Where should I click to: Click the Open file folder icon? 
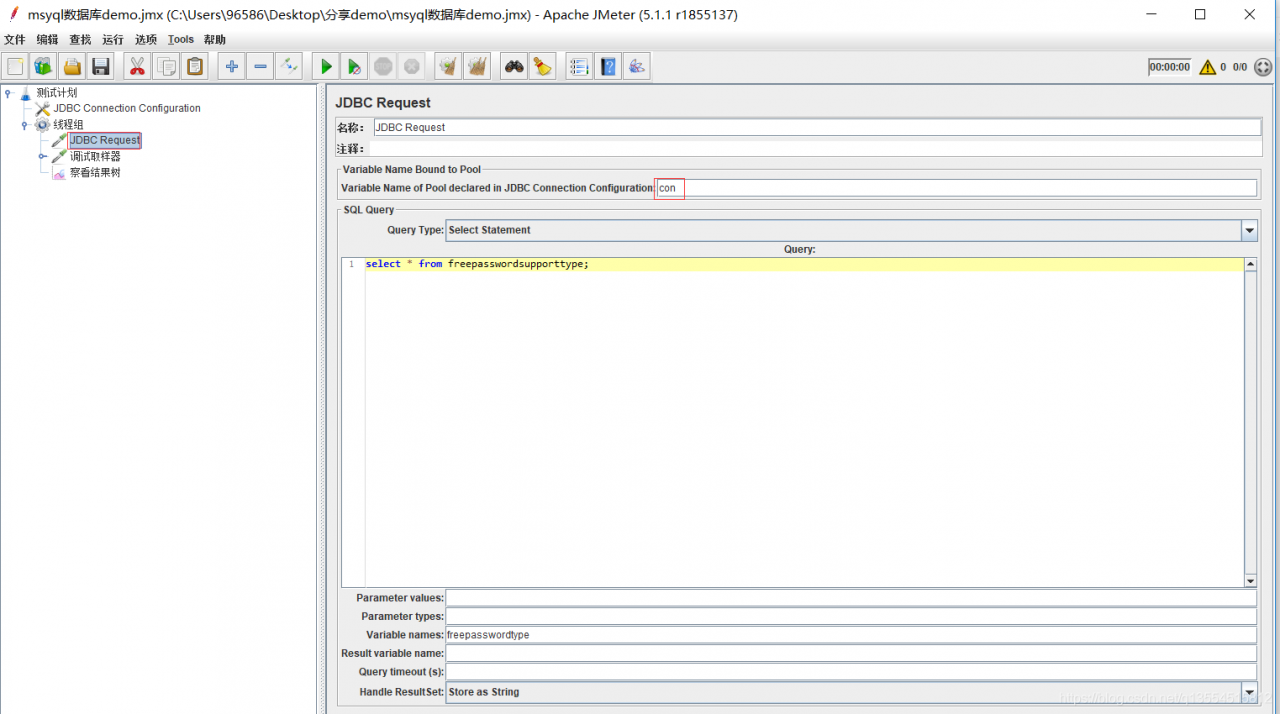pyautogui.click(x=72, y=67)
